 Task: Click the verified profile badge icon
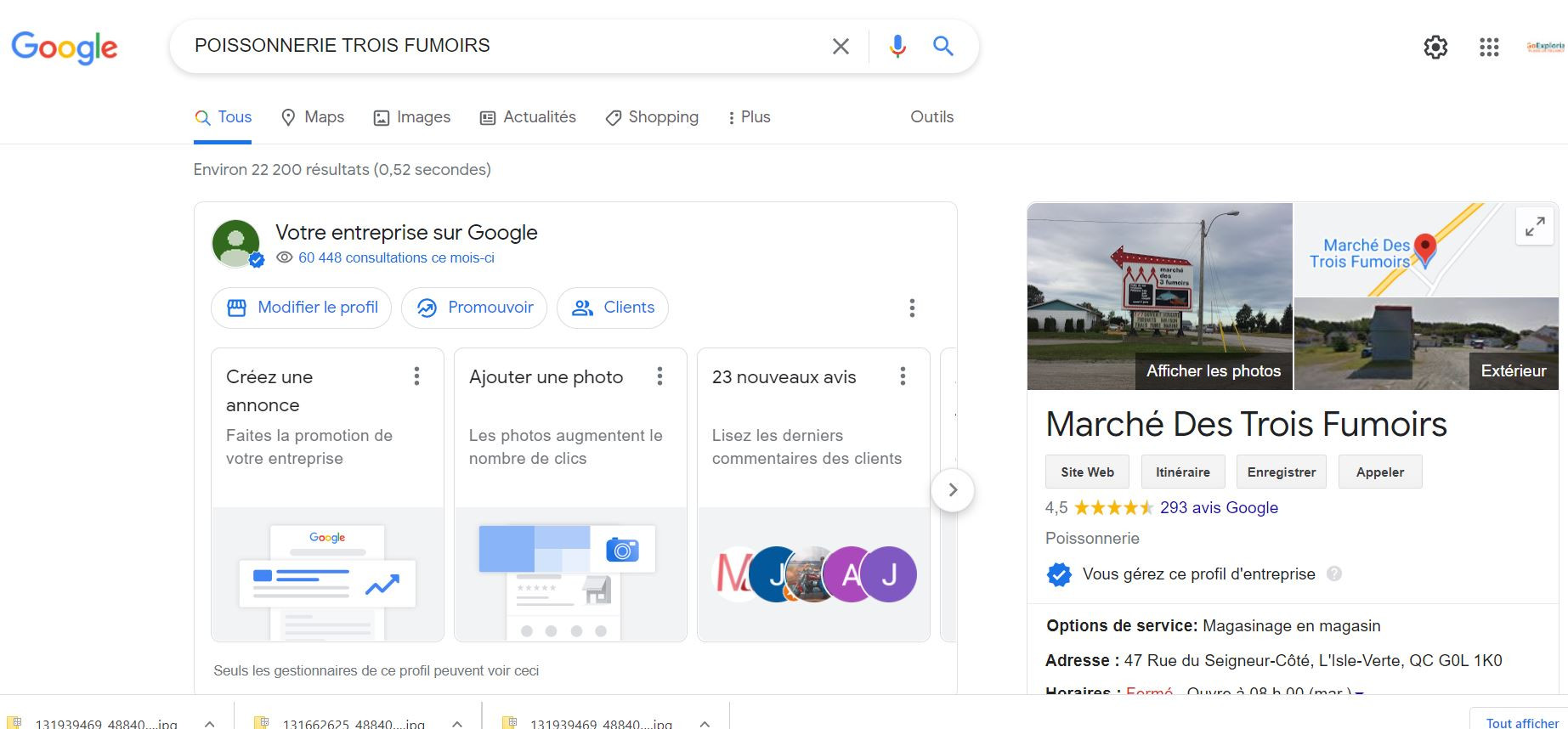tap(1059, 574)
